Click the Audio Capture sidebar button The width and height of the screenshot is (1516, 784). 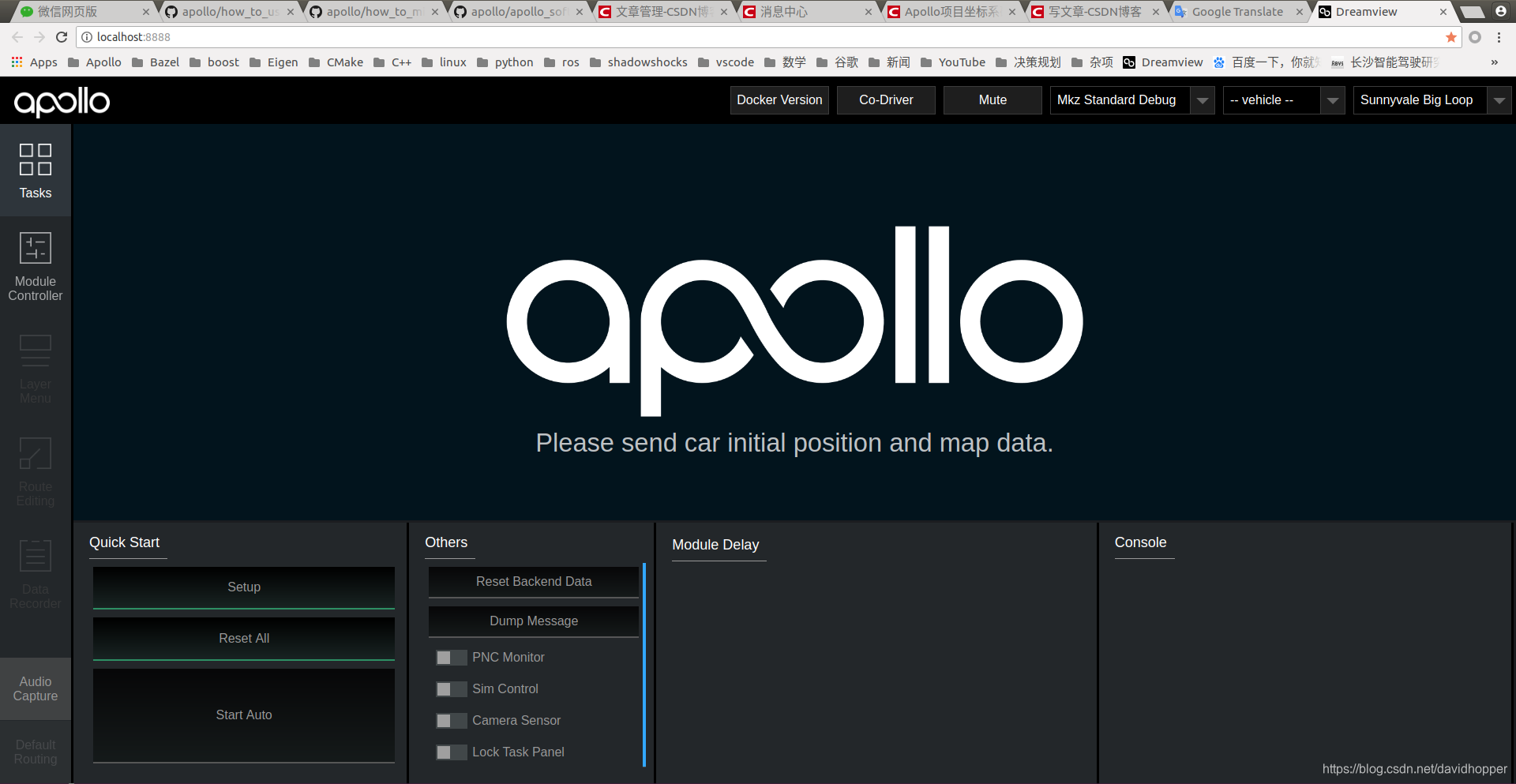click(x=36, y=688)
